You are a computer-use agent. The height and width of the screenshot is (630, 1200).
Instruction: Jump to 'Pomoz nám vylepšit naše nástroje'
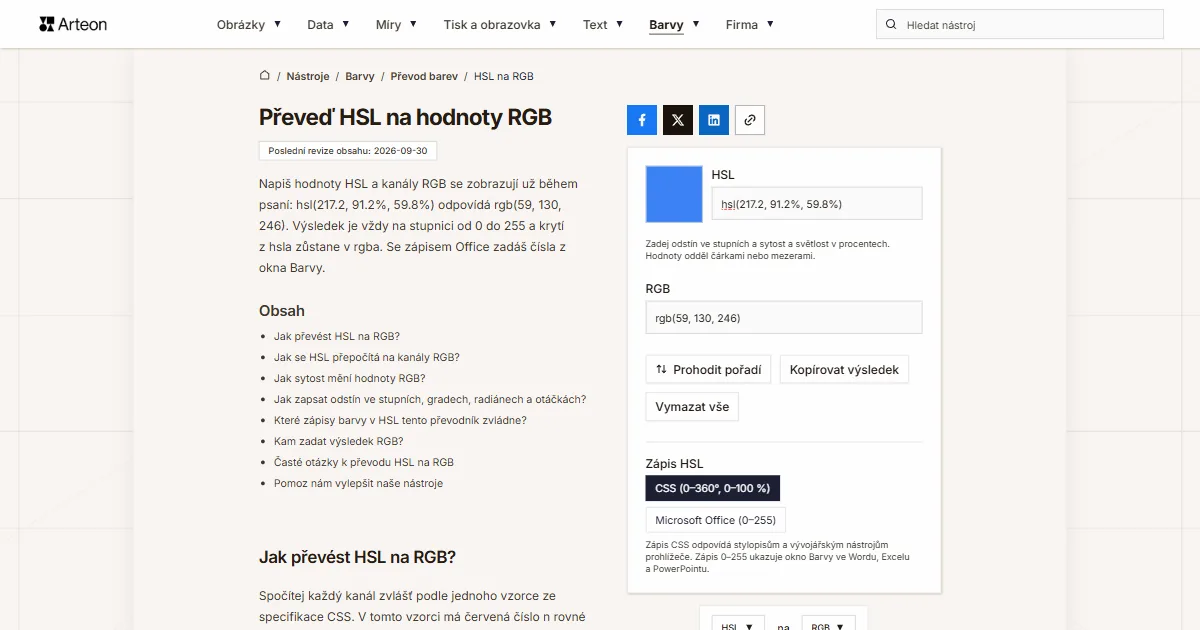[x=358, y=483]
